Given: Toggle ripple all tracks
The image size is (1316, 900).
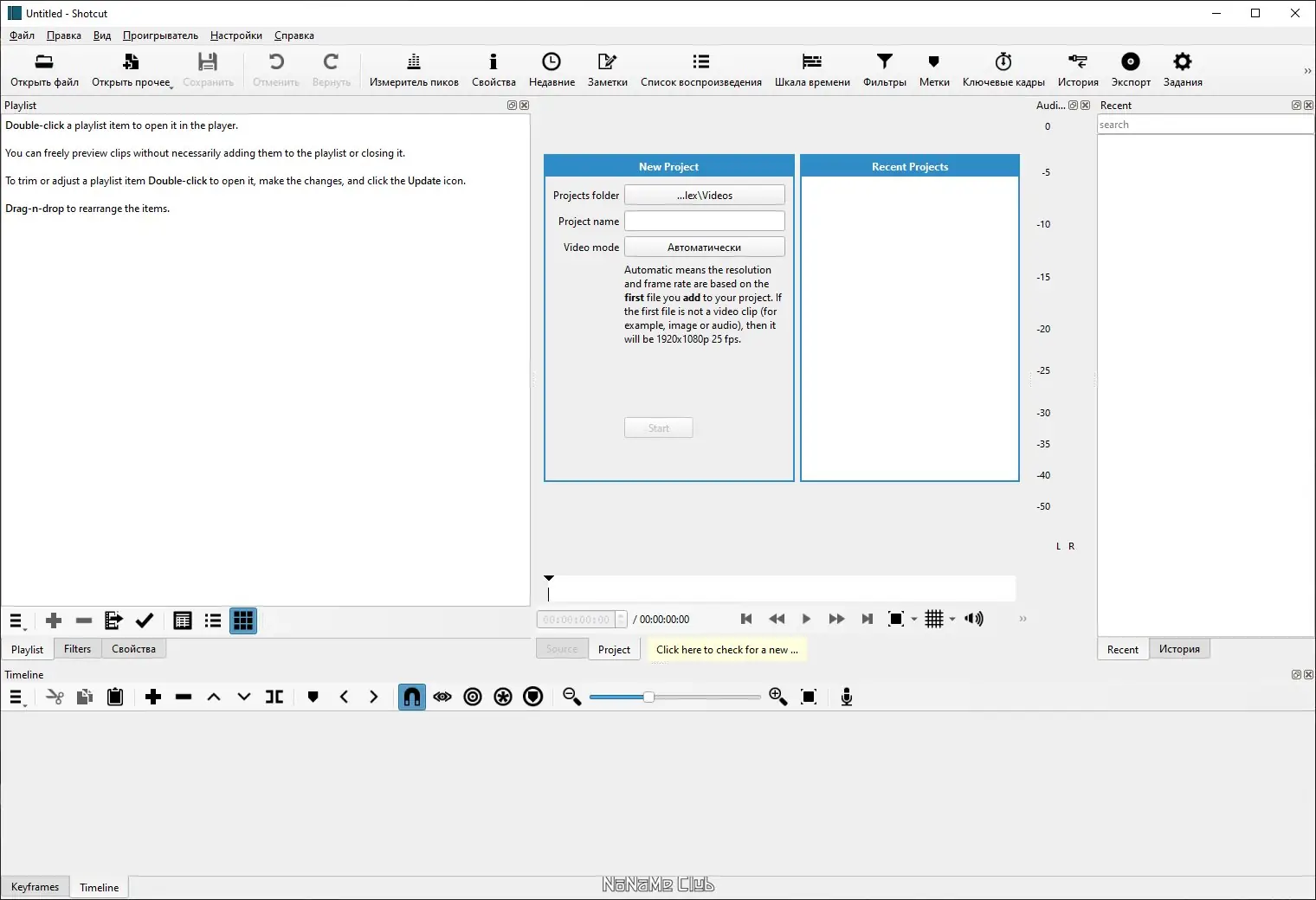Looking at the screenshot, I should coord(503,697).
